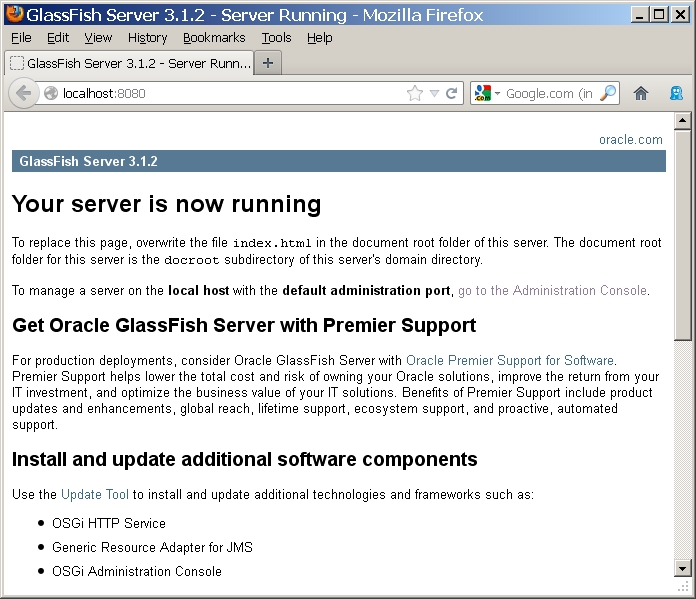The height and width of the screenshot is (599, 696).
Task: Open the home page icon
Action: 641,93
